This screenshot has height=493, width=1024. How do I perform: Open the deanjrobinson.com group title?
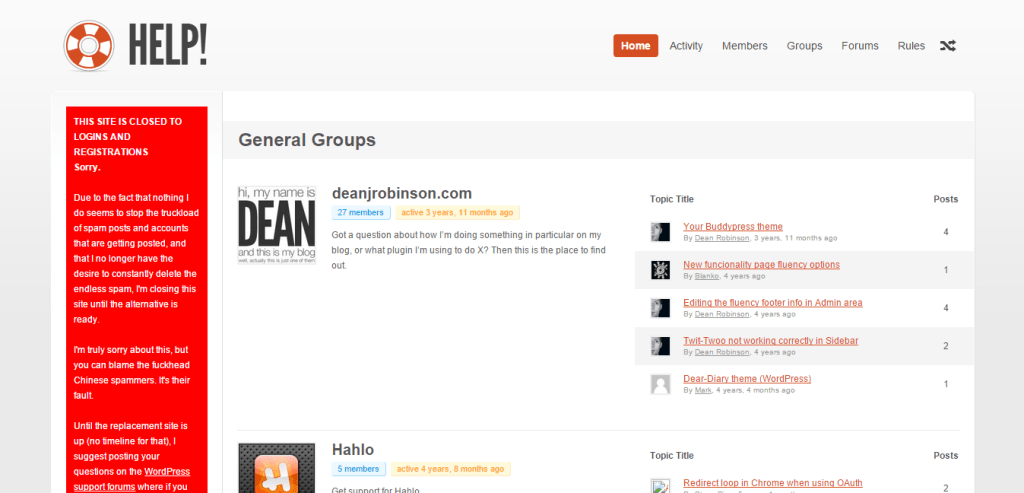402,193
